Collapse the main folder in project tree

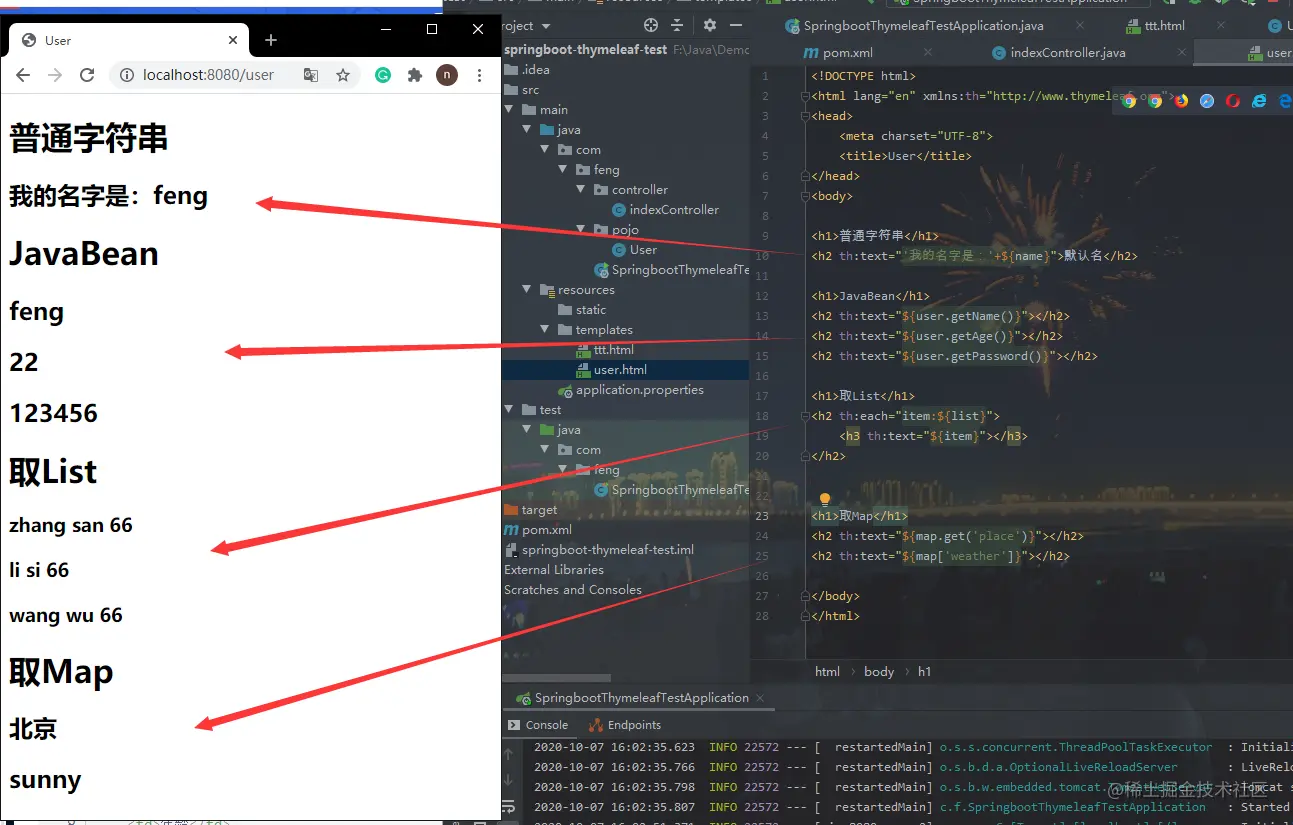510,110
